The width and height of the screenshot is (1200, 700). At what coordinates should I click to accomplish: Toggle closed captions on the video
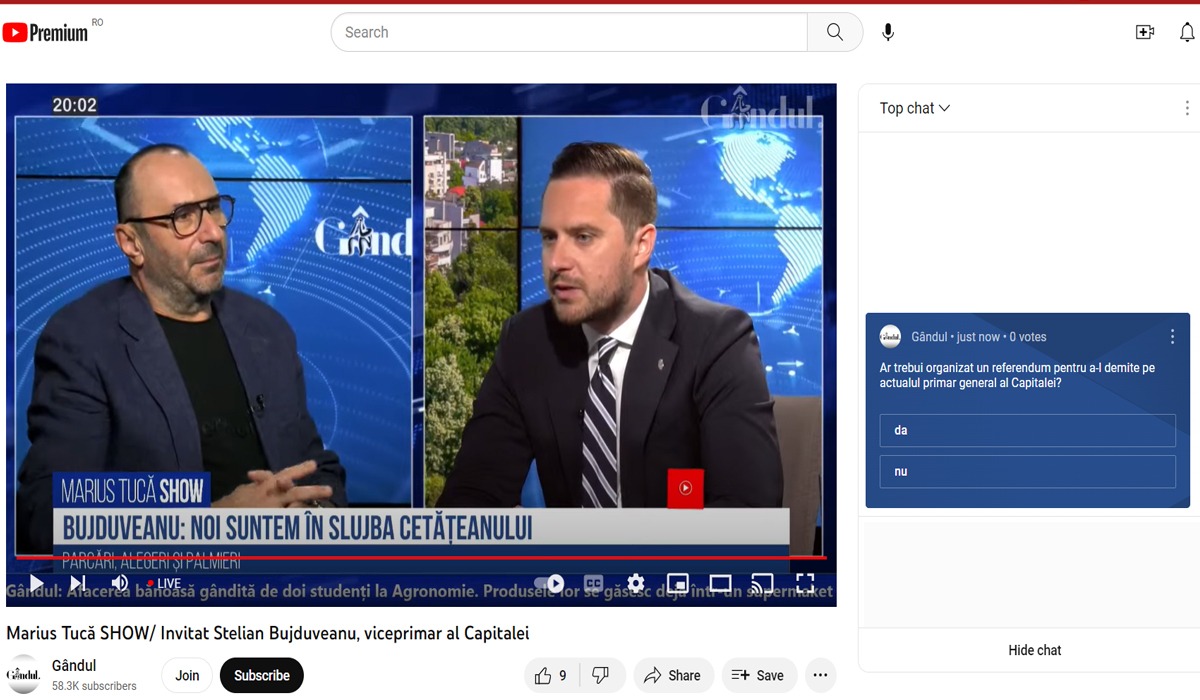pos(594,583)
